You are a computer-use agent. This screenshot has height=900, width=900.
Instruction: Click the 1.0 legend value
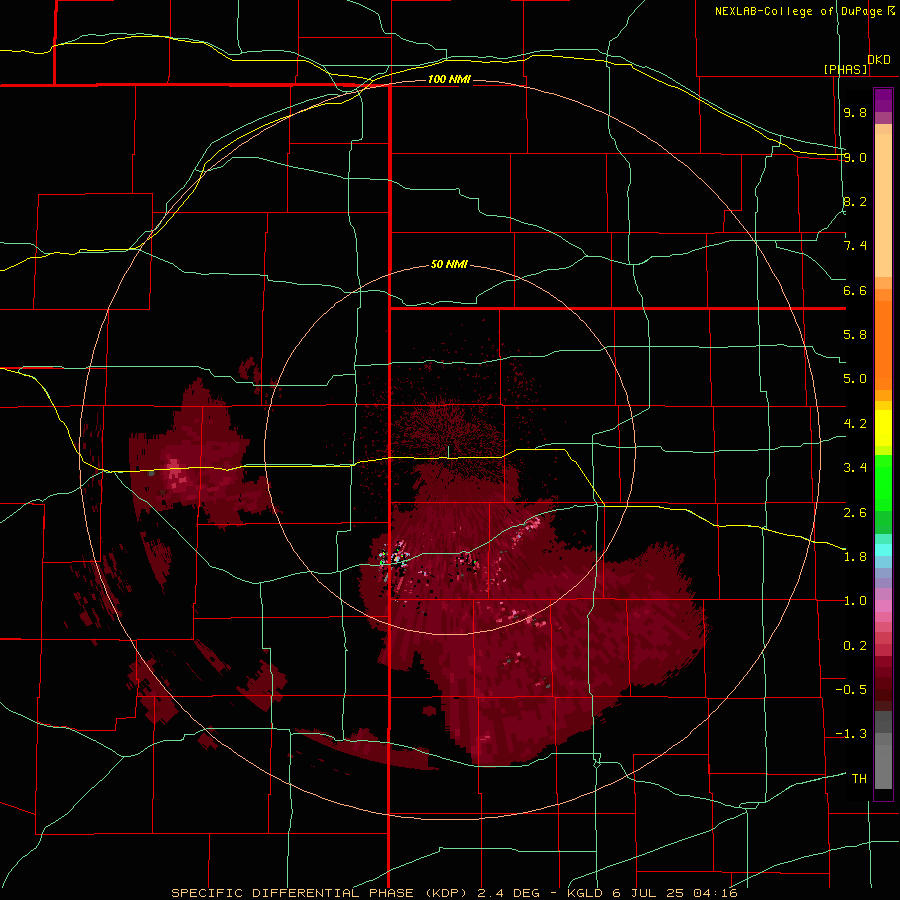[855, 601]
